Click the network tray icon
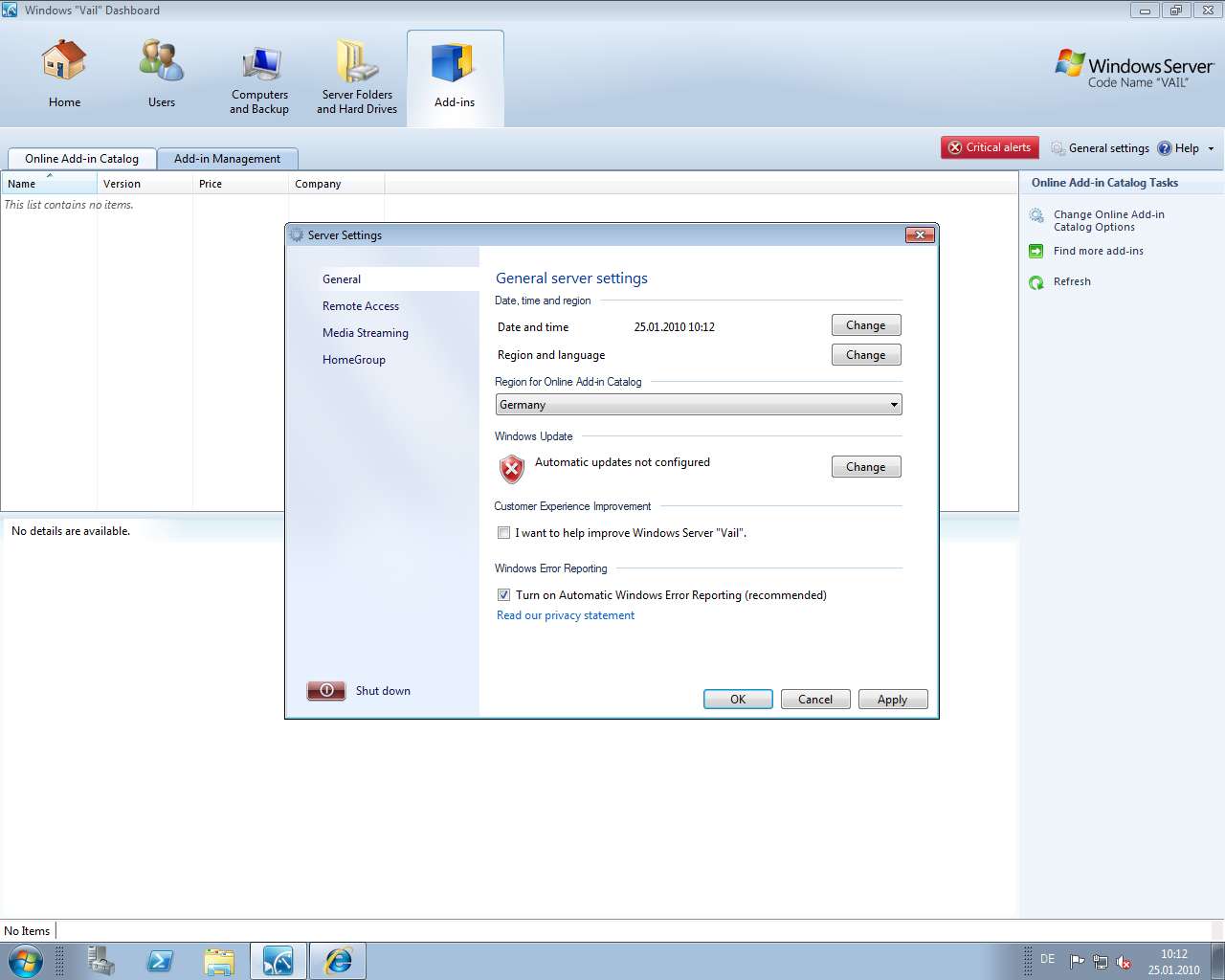The image size is (1225, 980). (x=1101, y=962)
